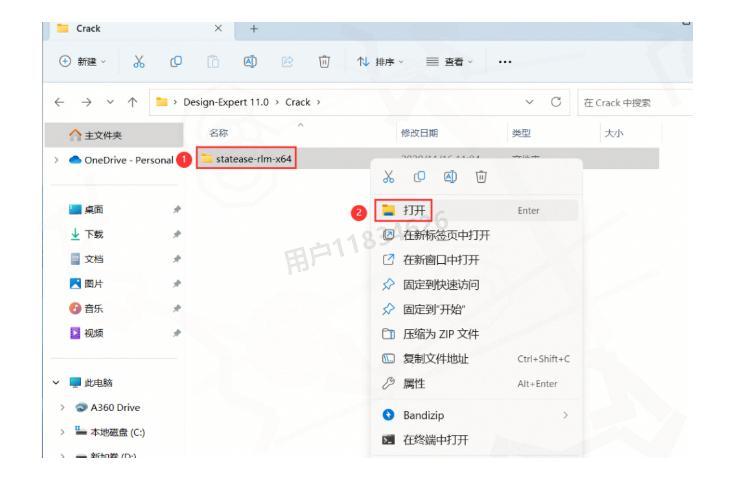Image resolution: width=733 pixels, height=480 pixels.
Task: Choose 固定到"开始" in the context menu
Action: pos(476,309)
